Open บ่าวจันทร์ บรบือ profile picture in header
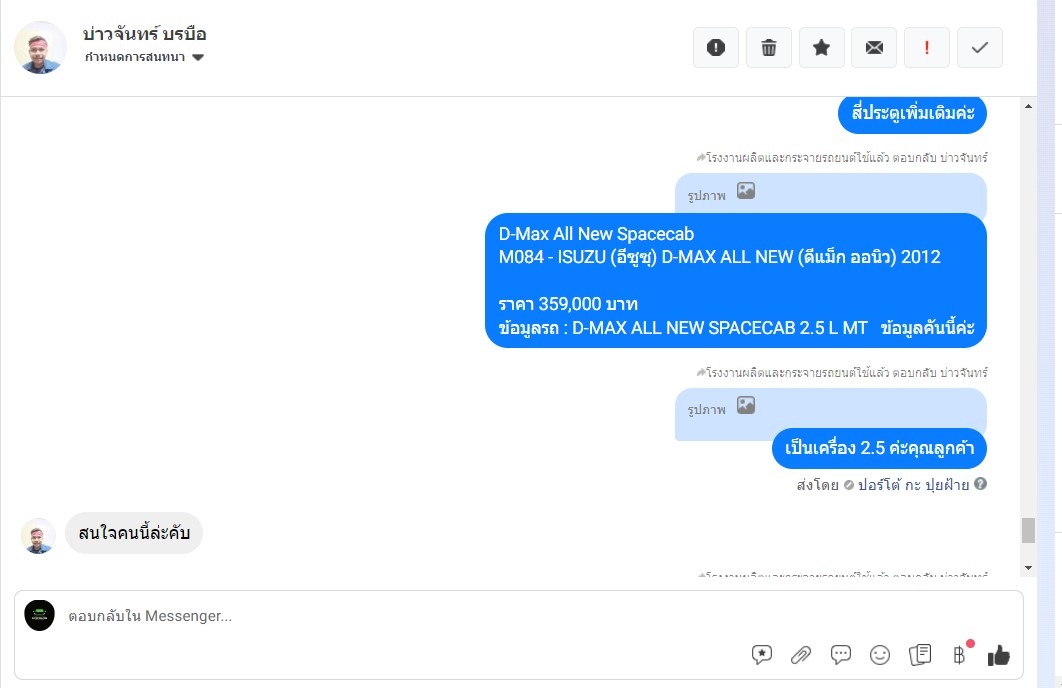The width and height of the screenshot is (1062, 688). [x=40, y=47]
